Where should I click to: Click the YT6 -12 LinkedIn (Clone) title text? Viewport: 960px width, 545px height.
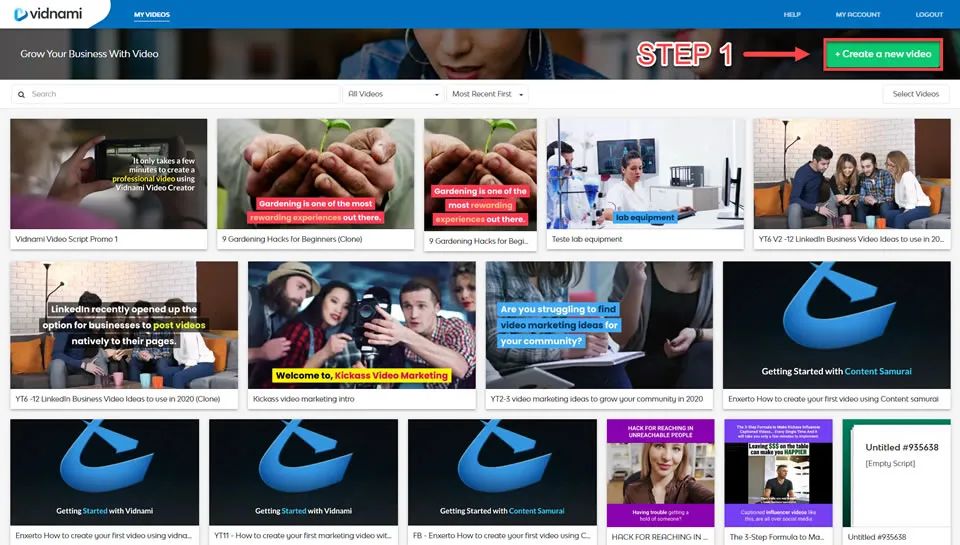click(118, 399)
